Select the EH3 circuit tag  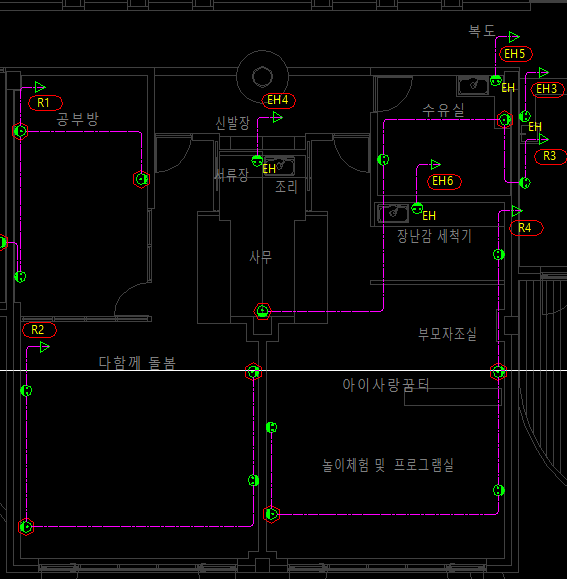pos(547,89)
